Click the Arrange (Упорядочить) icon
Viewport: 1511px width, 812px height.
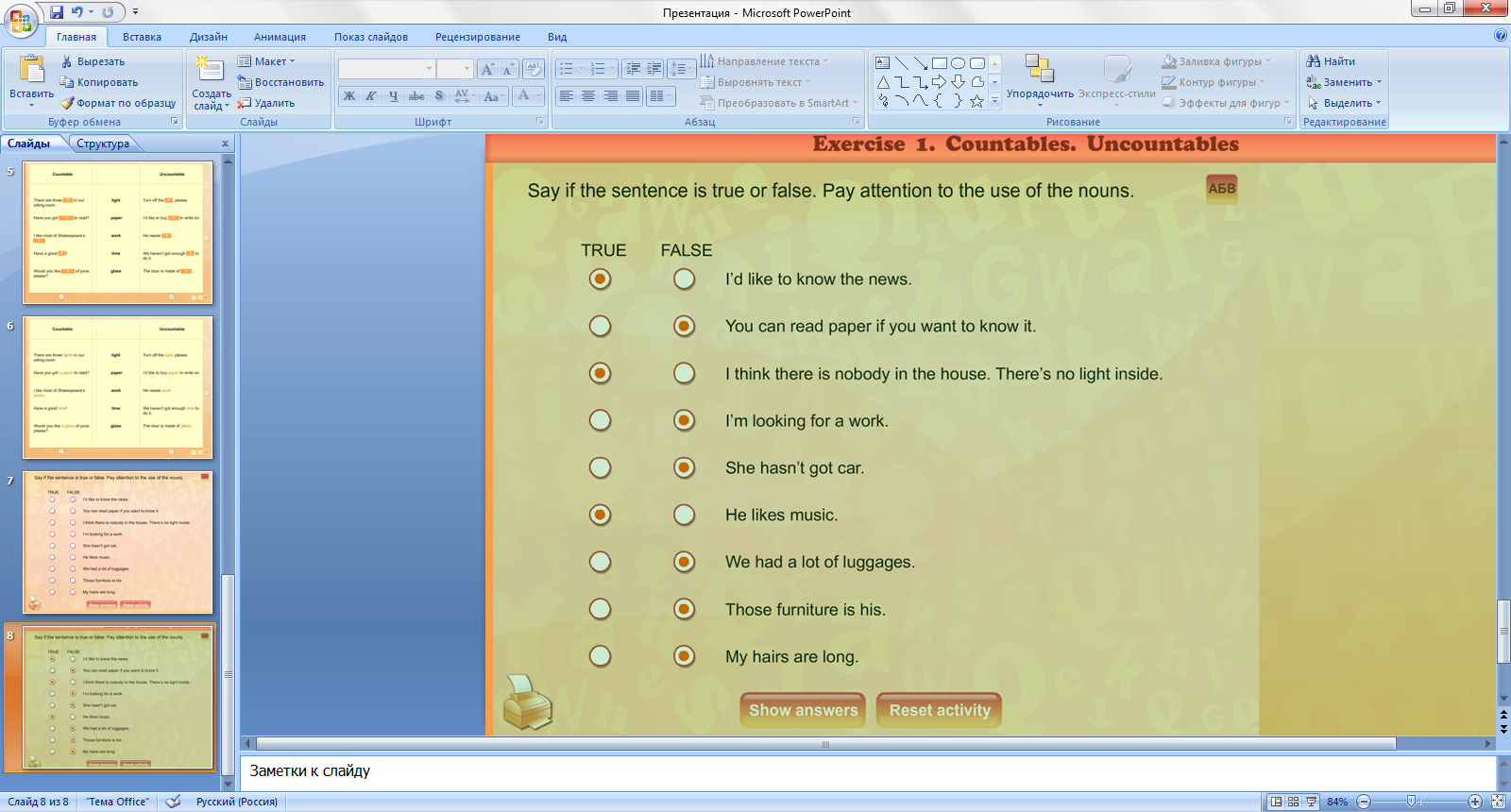[x=1039, y=70]
